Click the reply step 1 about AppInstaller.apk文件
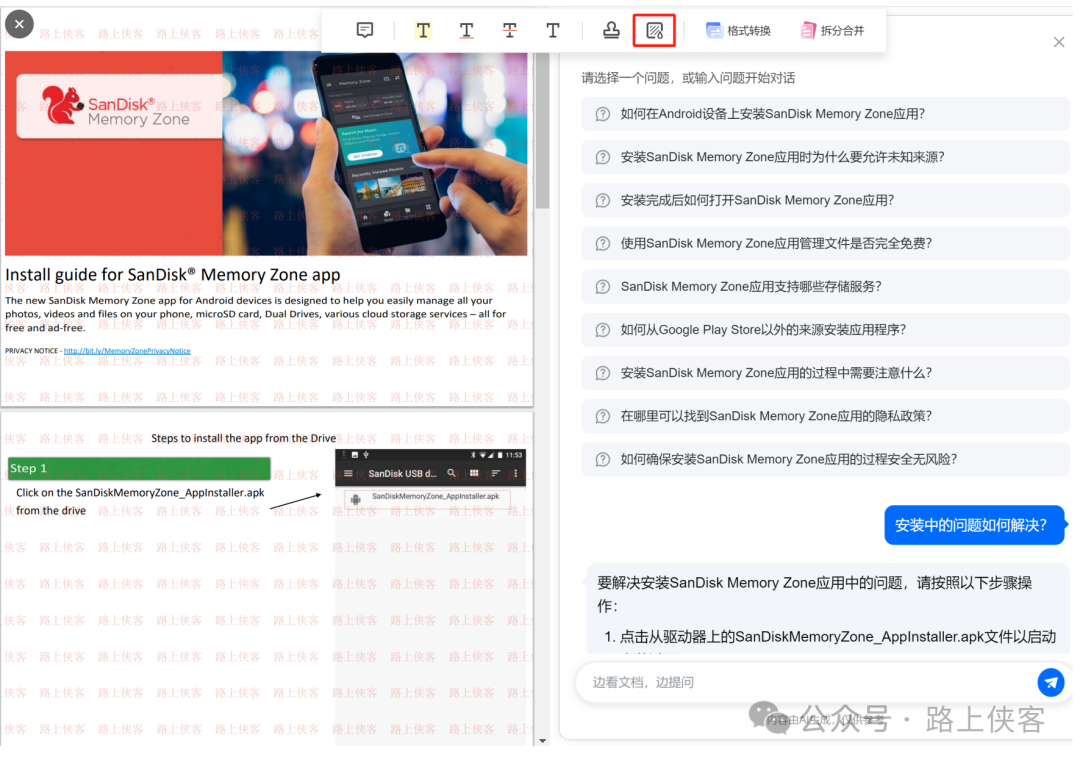1080x763 pixels. [x=830, y=637]
